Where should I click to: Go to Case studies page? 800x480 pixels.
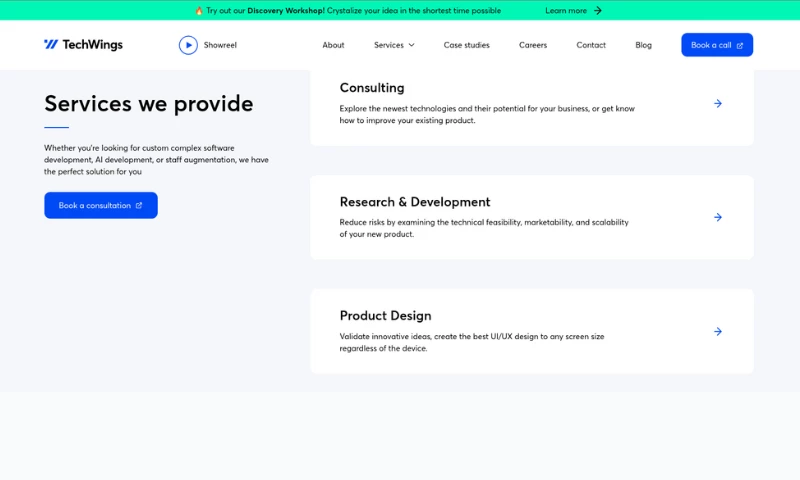pos(467,45)
